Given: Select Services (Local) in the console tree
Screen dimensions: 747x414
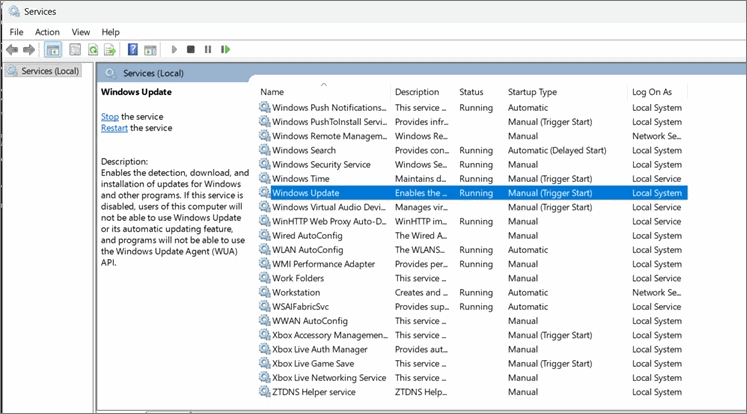Looking at the screenshot, I should 50,71.
